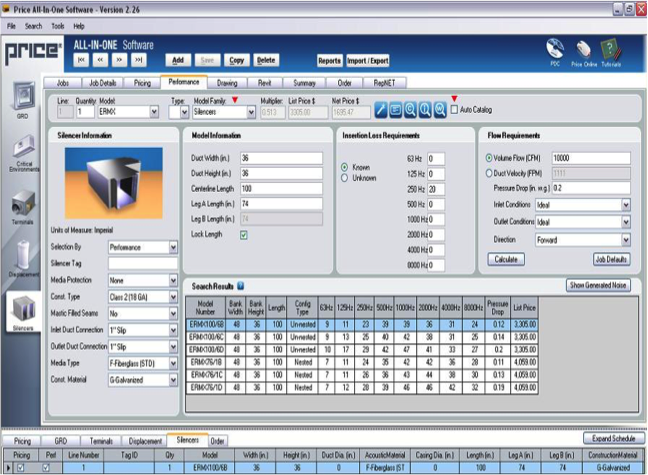This screenshot has height=475, width=648.
Task: Open the Tutorials icon
Action: (611, 52)
